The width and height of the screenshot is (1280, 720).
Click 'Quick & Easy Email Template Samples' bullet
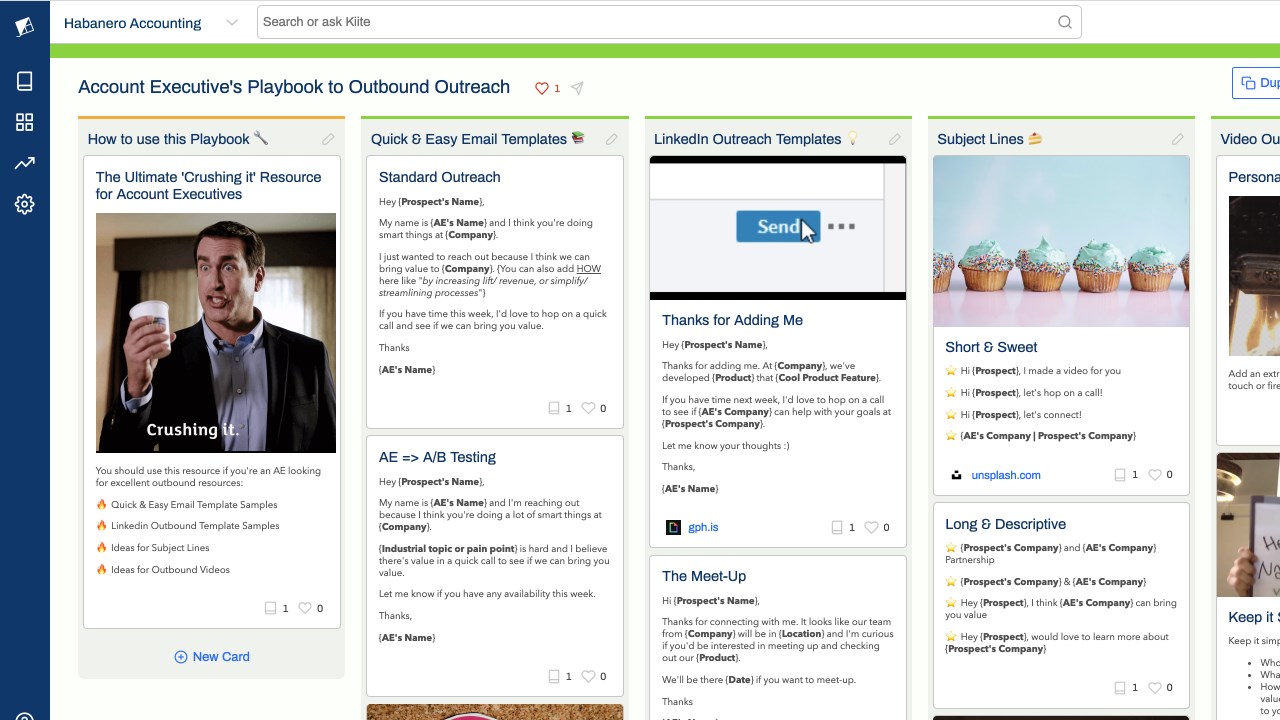tap(194, 505)
